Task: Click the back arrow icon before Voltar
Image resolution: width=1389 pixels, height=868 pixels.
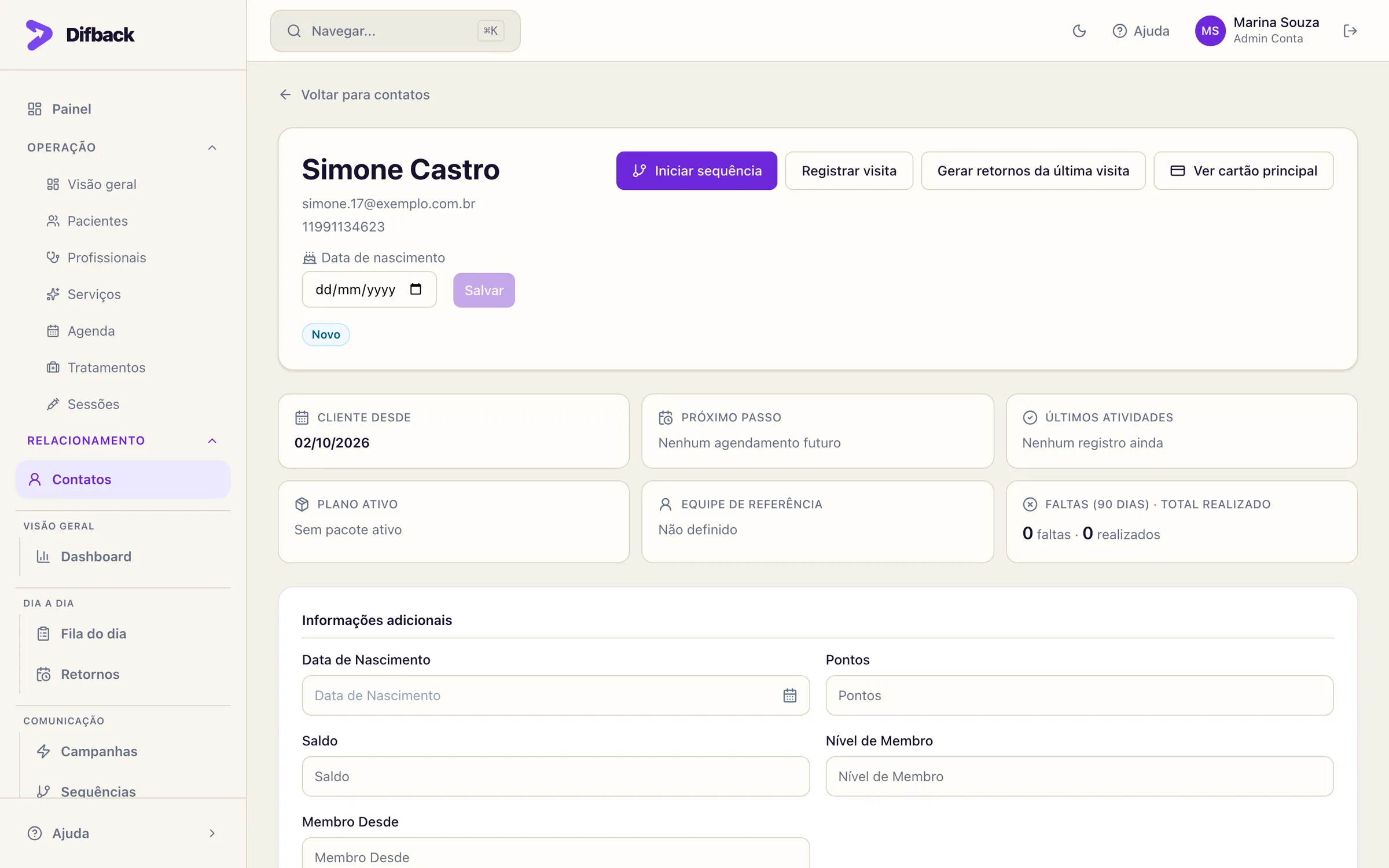Action: point(285,94)
